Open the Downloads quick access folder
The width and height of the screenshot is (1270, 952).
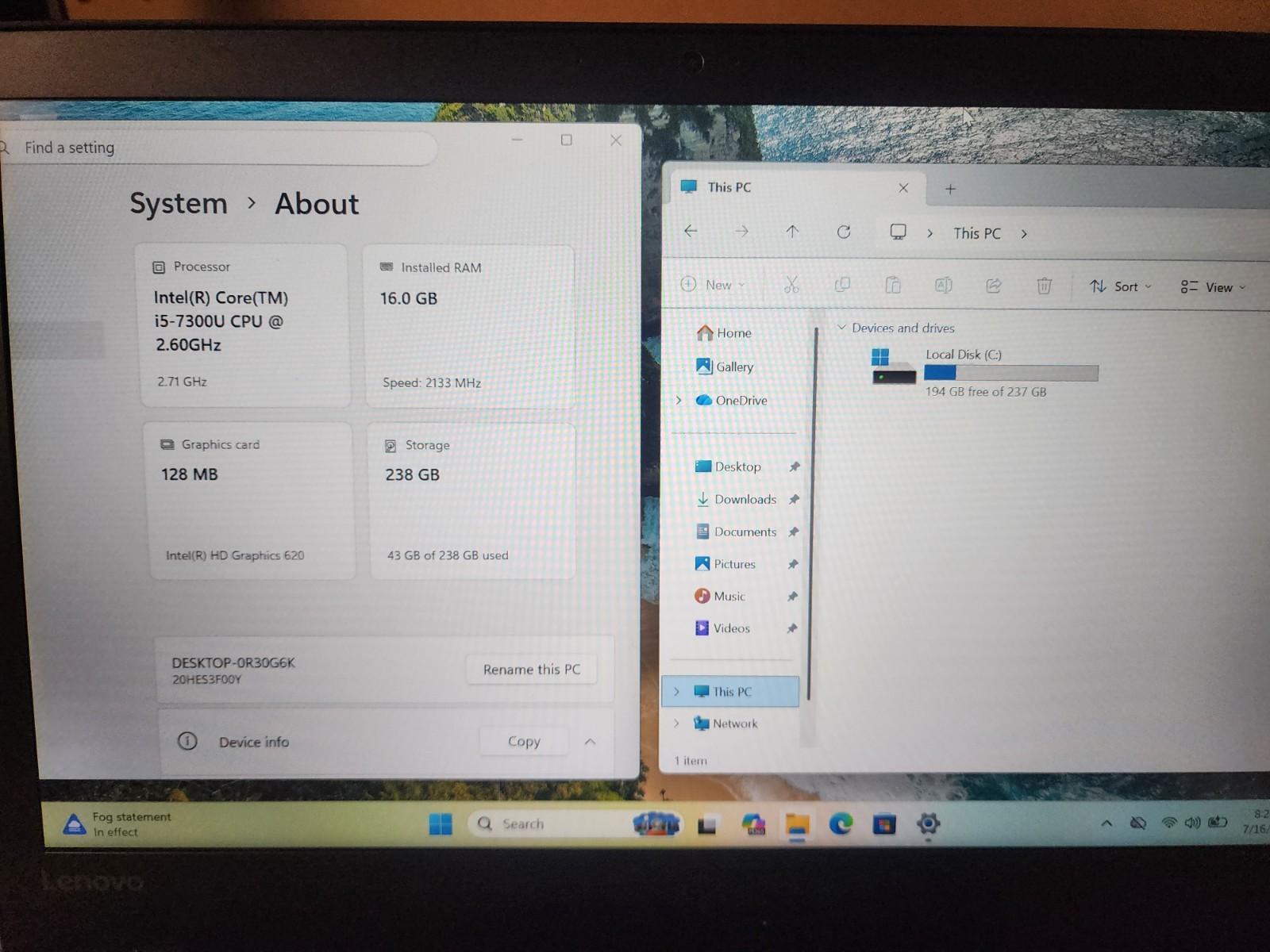pos(736,499)
